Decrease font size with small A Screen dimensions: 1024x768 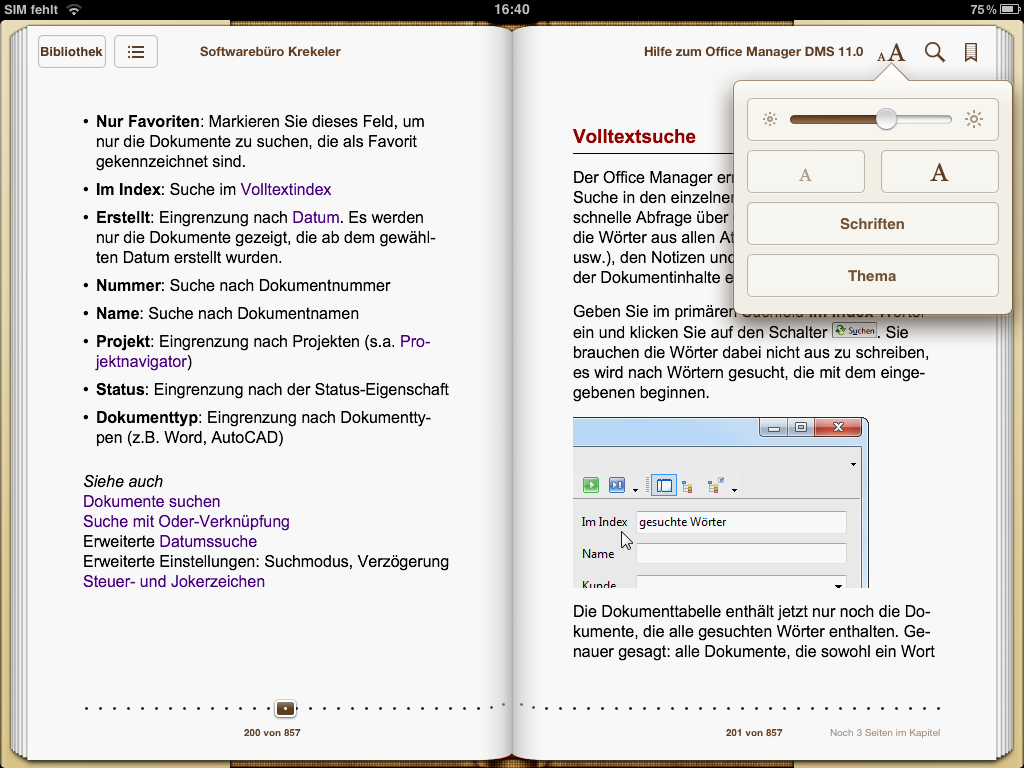click(x=806, y=172)
